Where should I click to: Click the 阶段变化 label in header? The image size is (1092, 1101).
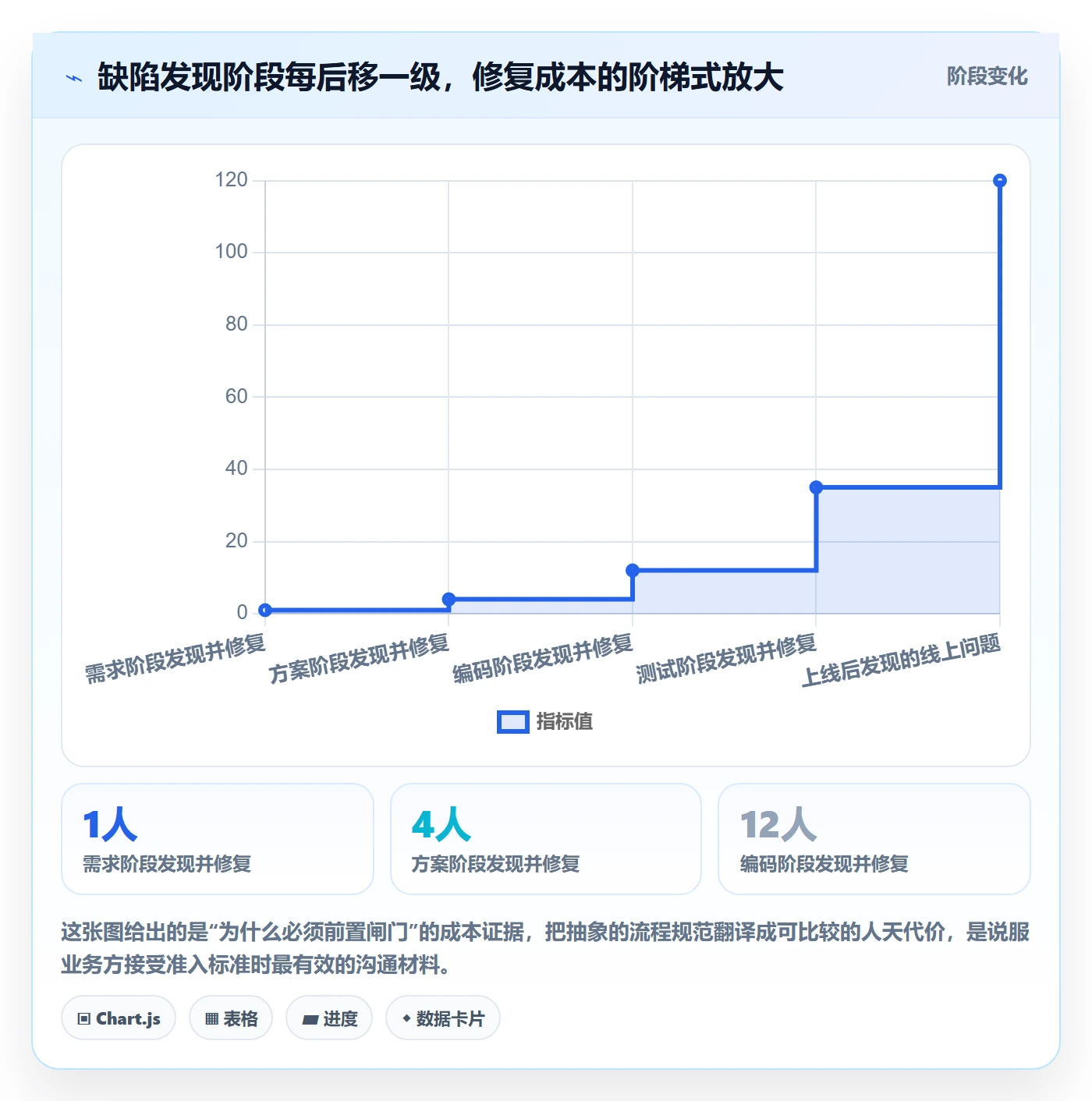coord(987,76)
